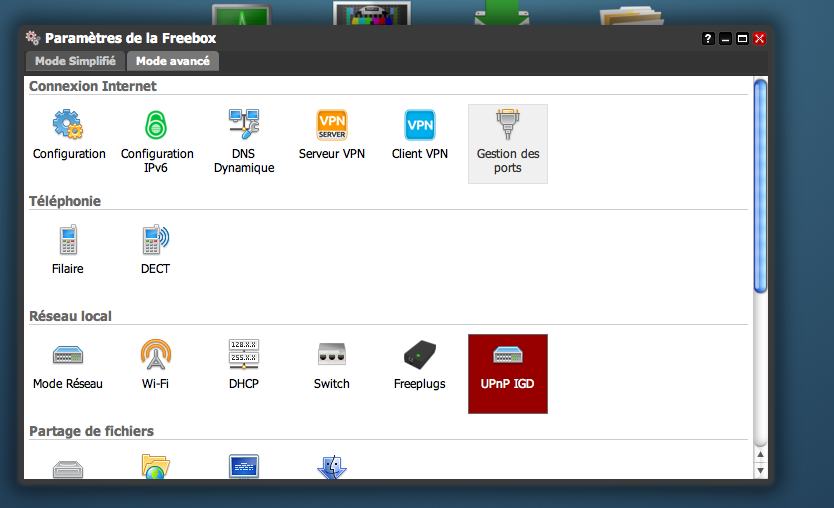Image resolution: width=834 pixels, height=508 pixels.
Task: Open DECT telephony settings
Action: point(155,250)
